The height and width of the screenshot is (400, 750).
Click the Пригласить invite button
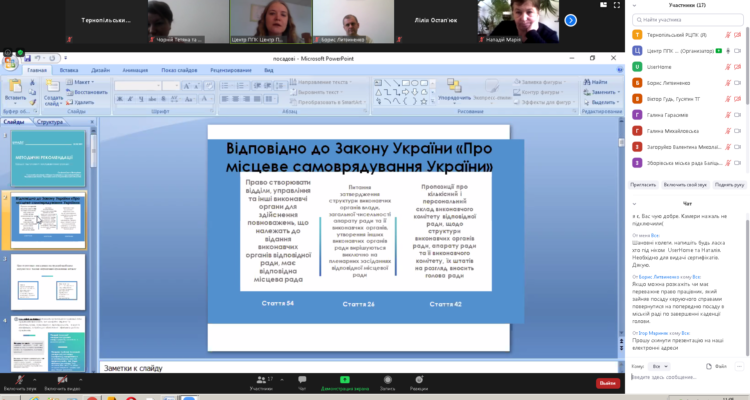[643, 185]
